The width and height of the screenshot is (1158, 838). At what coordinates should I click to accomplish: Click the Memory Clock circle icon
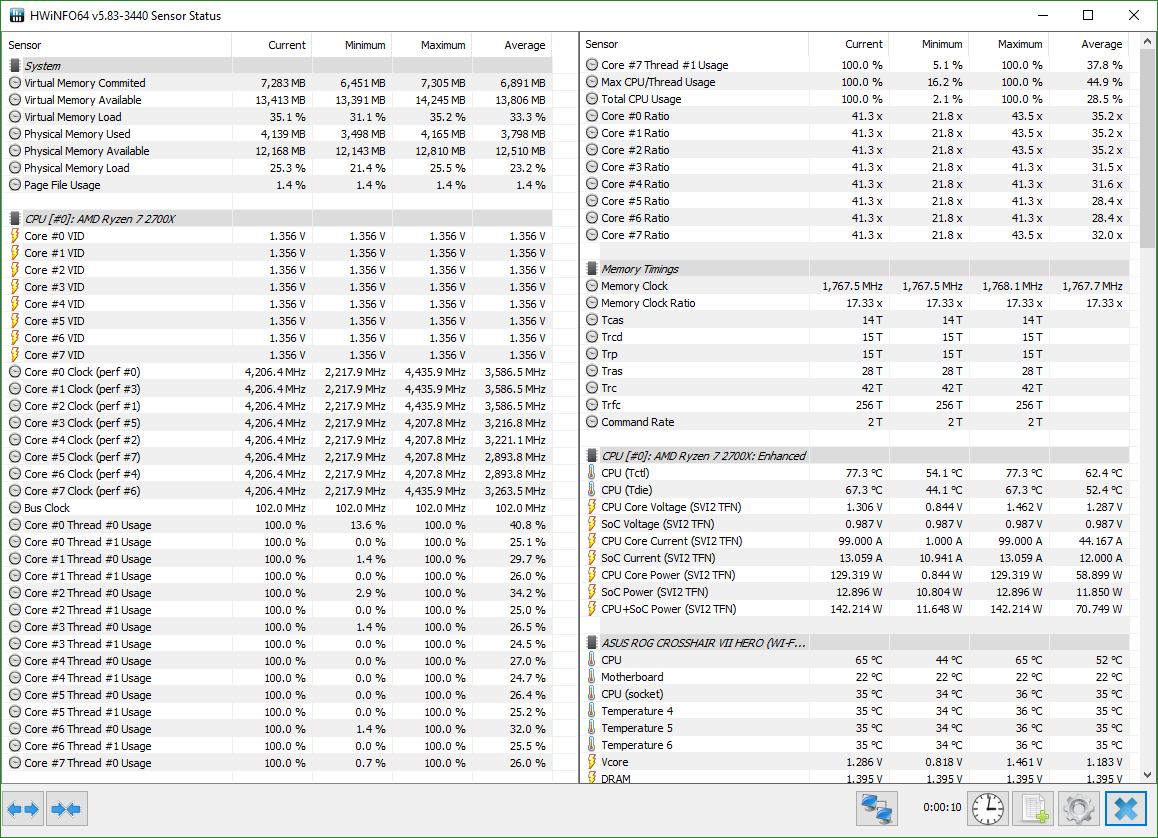pos(592,286)
